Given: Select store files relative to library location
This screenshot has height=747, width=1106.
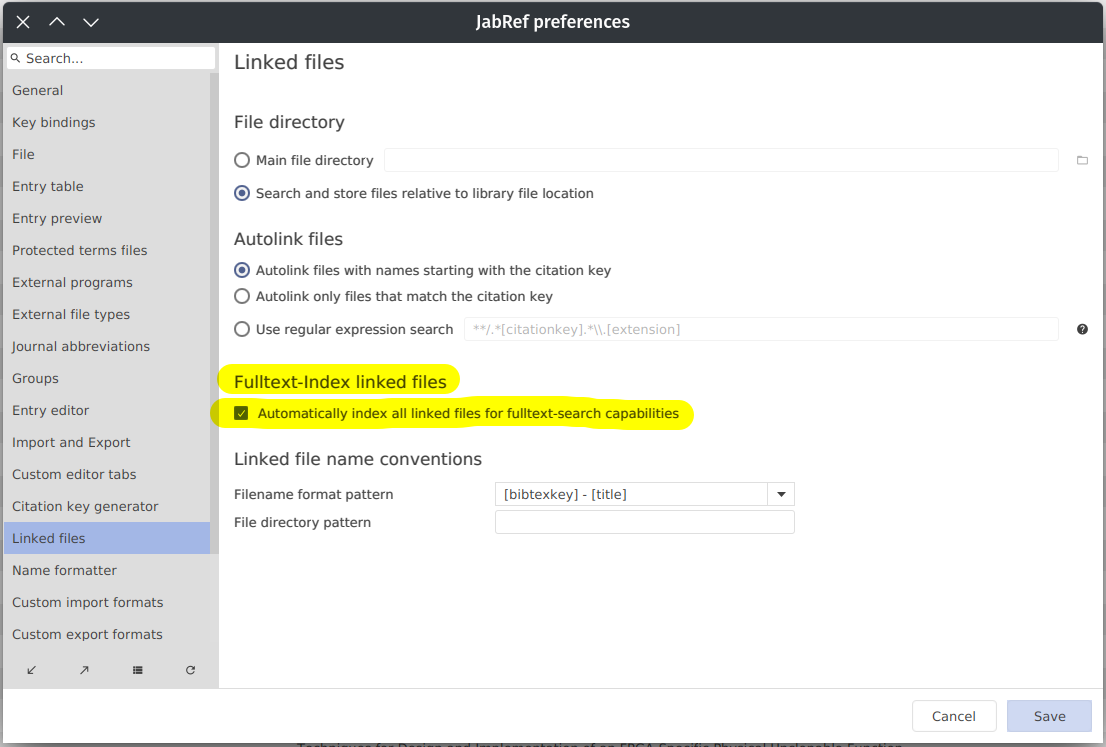Looking at the screenshot, I should click(242, 193).
